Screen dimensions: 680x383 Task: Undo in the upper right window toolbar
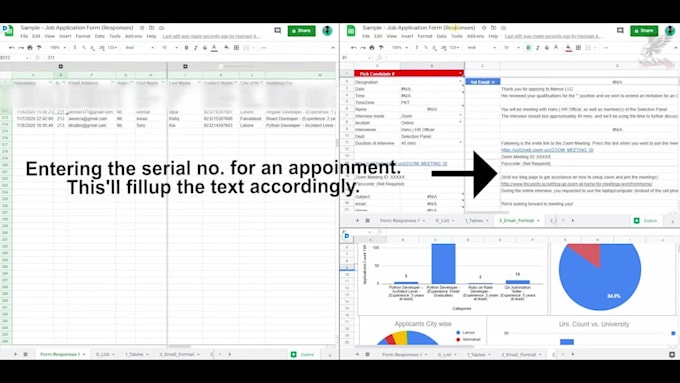tap(354, 47)
